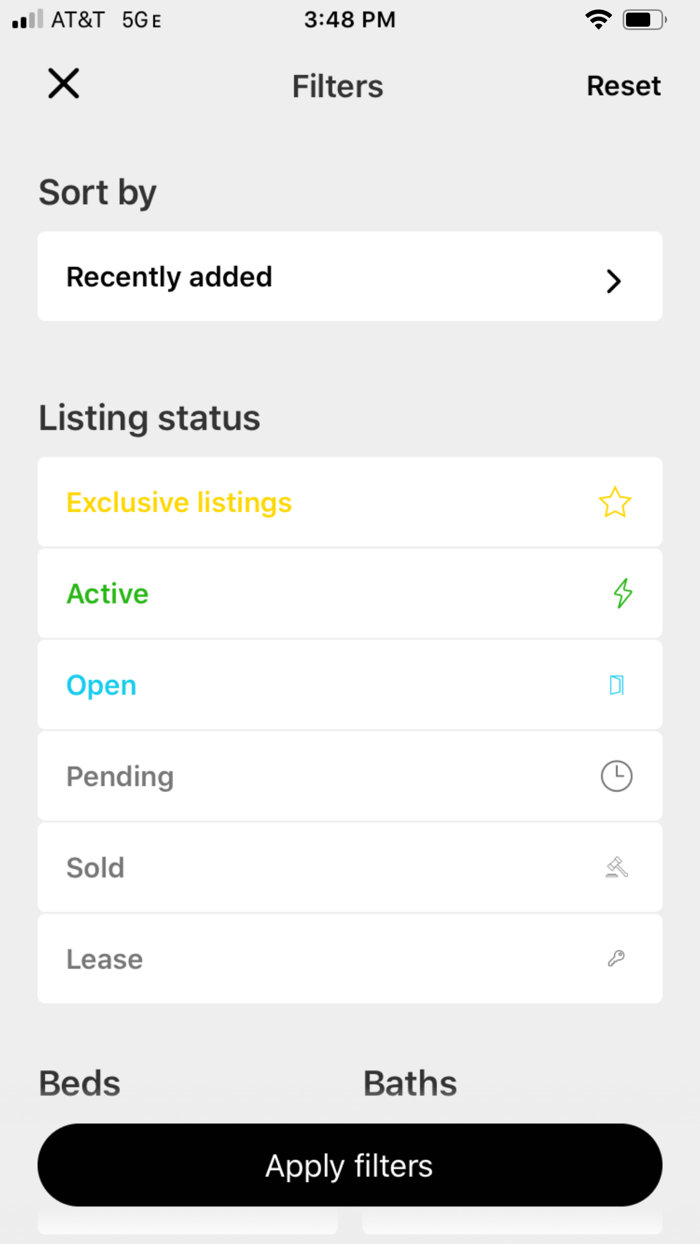
Task: Expand sort options via chevron arrow
Action: coord(614,281)
